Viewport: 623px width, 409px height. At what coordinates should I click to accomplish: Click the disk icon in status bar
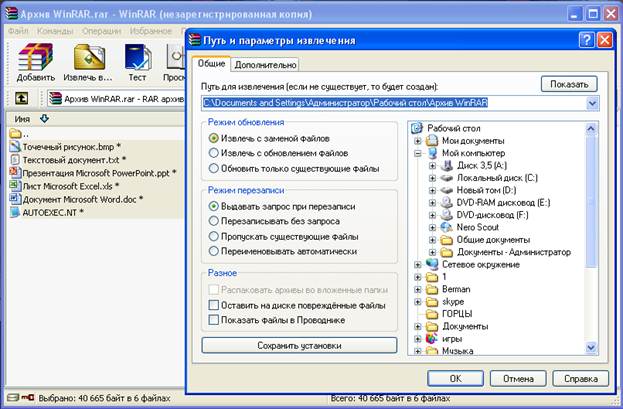[x=13, y=397]
